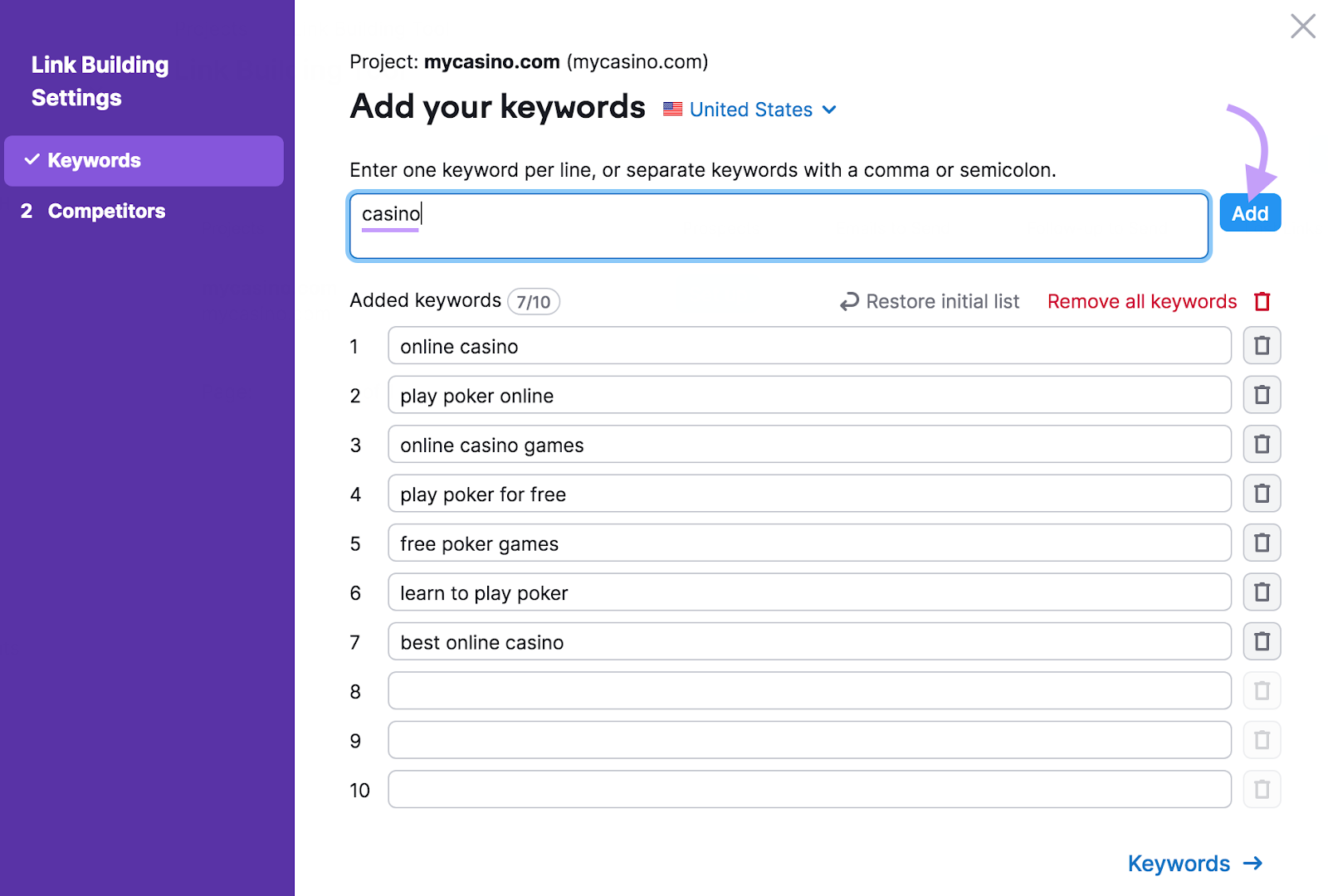Click Restore initial list
The height and width of the screenshot is (896, 1328).
coord(942,301)
